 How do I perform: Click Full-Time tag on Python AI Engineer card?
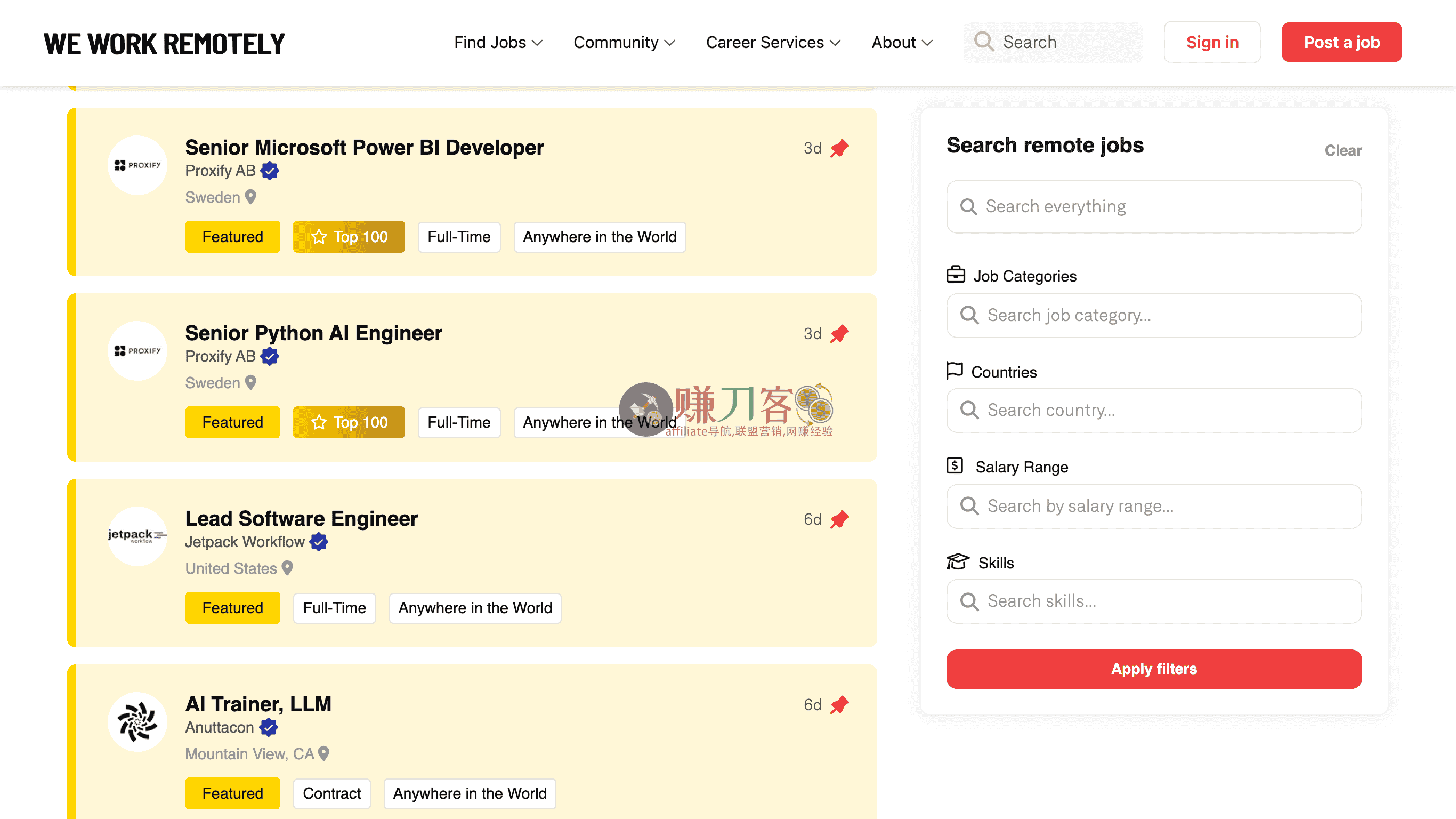coord(459,422)
